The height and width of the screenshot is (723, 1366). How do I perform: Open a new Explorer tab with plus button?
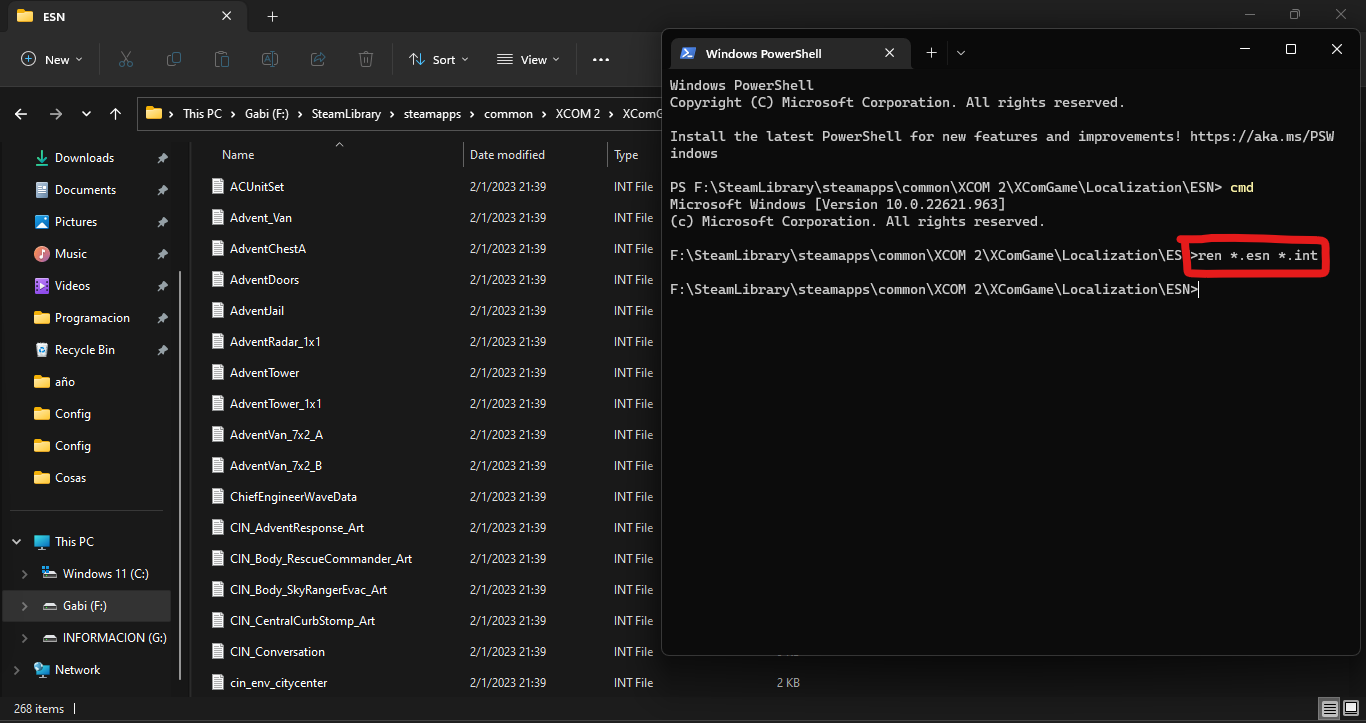(x=272, y=16)
